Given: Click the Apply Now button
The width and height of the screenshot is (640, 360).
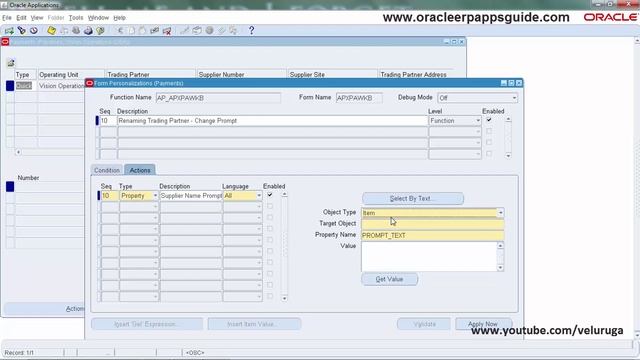Looking at the screenshot, I should tap(483, 324).
